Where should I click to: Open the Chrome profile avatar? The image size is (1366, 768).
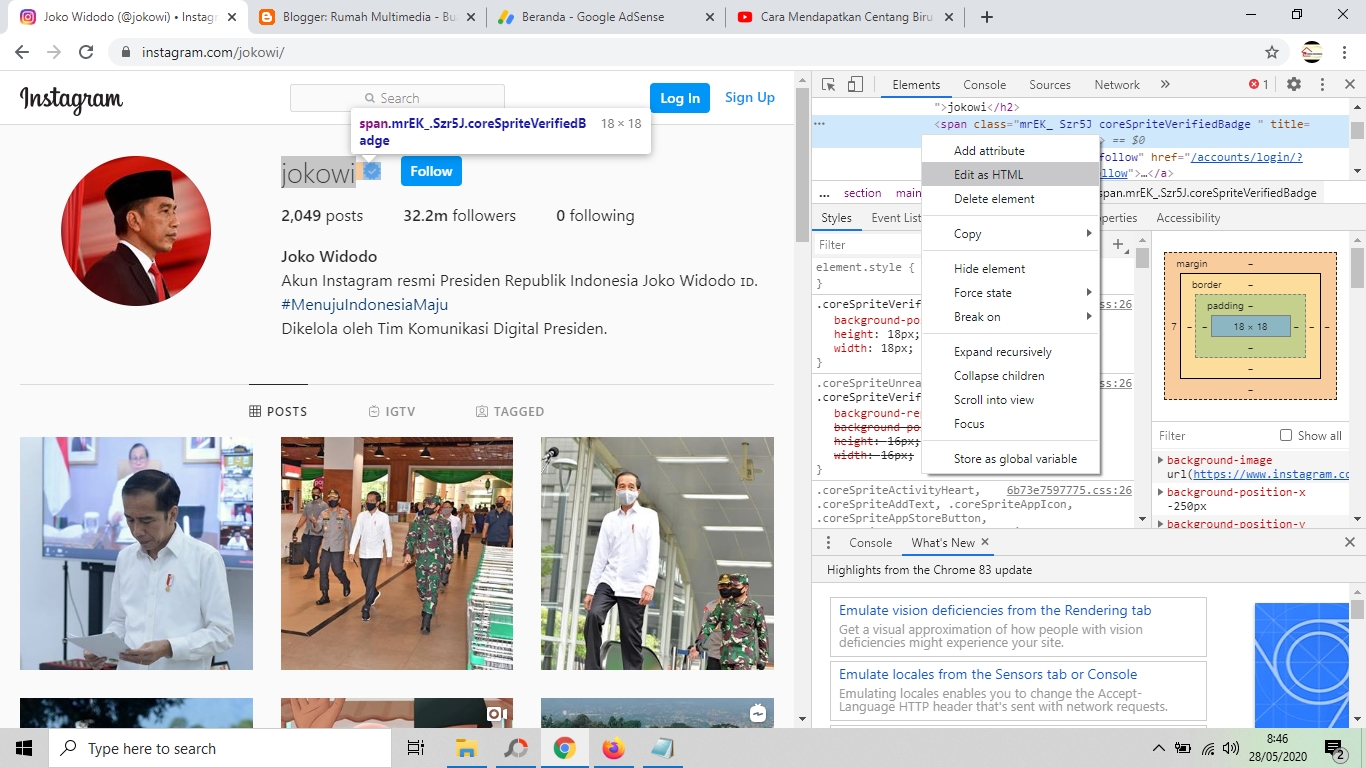point(1312,52)
